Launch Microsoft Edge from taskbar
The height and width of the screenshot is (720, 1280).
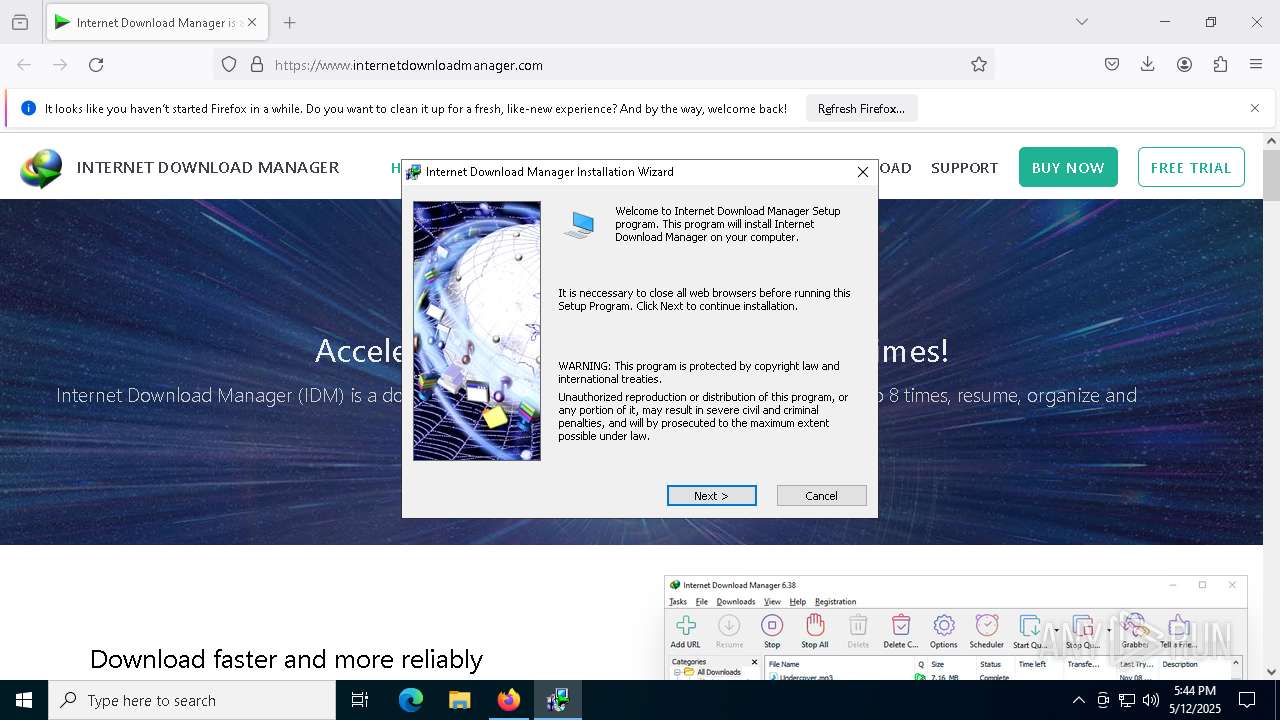click(x=411, y=700)
